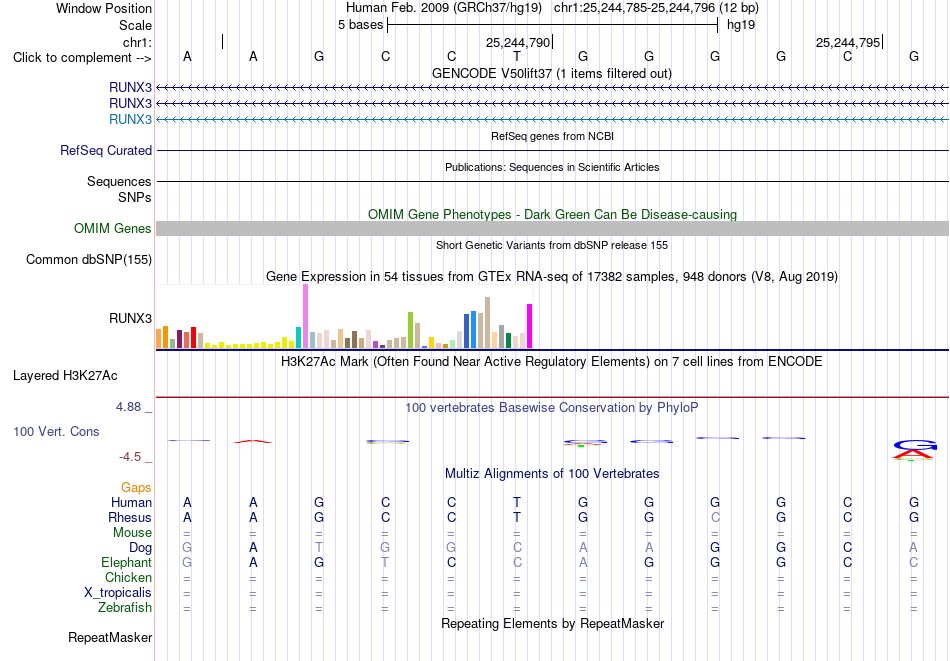Click the yellow-green bar in GTEx chart
This screenshot has width=950, height=661.
tap(410, 330)
